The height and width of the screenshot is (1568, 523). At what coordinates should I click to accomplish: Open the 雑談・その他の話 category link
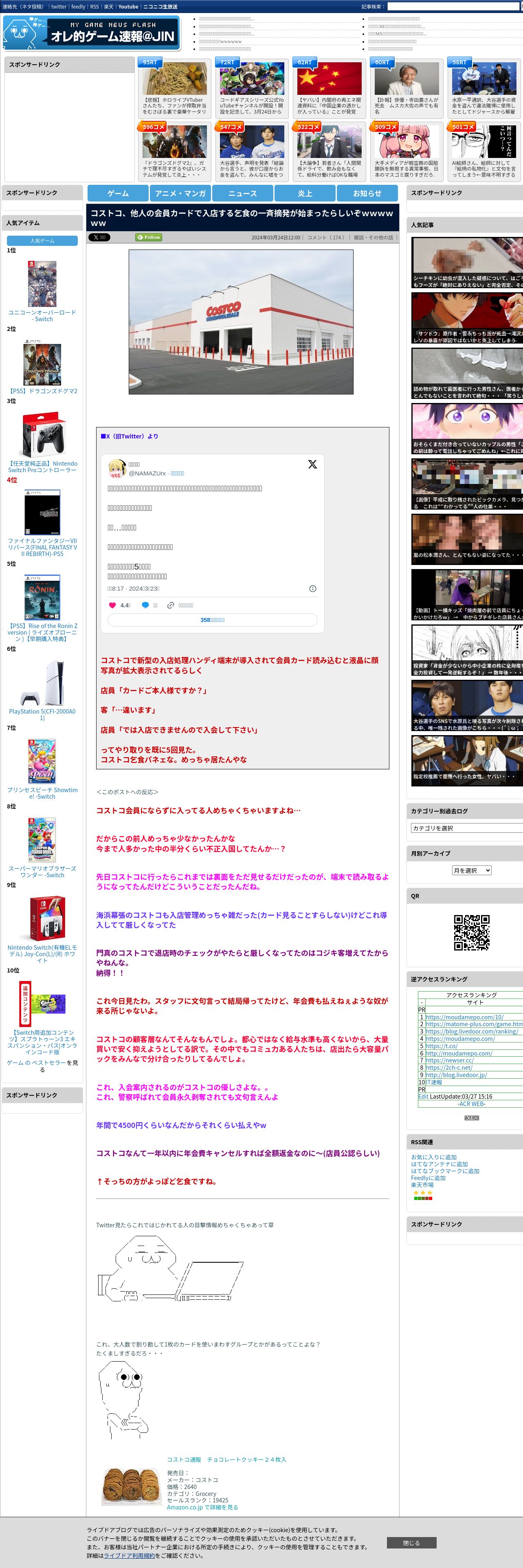[373, 237]
